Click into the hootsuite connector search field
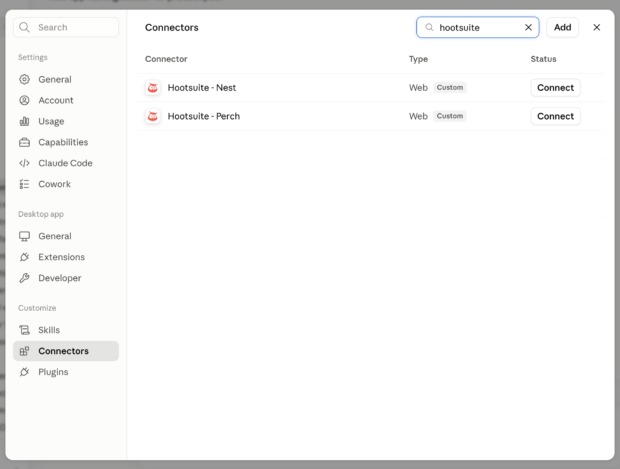The image size is (620, 469). pos(478,27)
